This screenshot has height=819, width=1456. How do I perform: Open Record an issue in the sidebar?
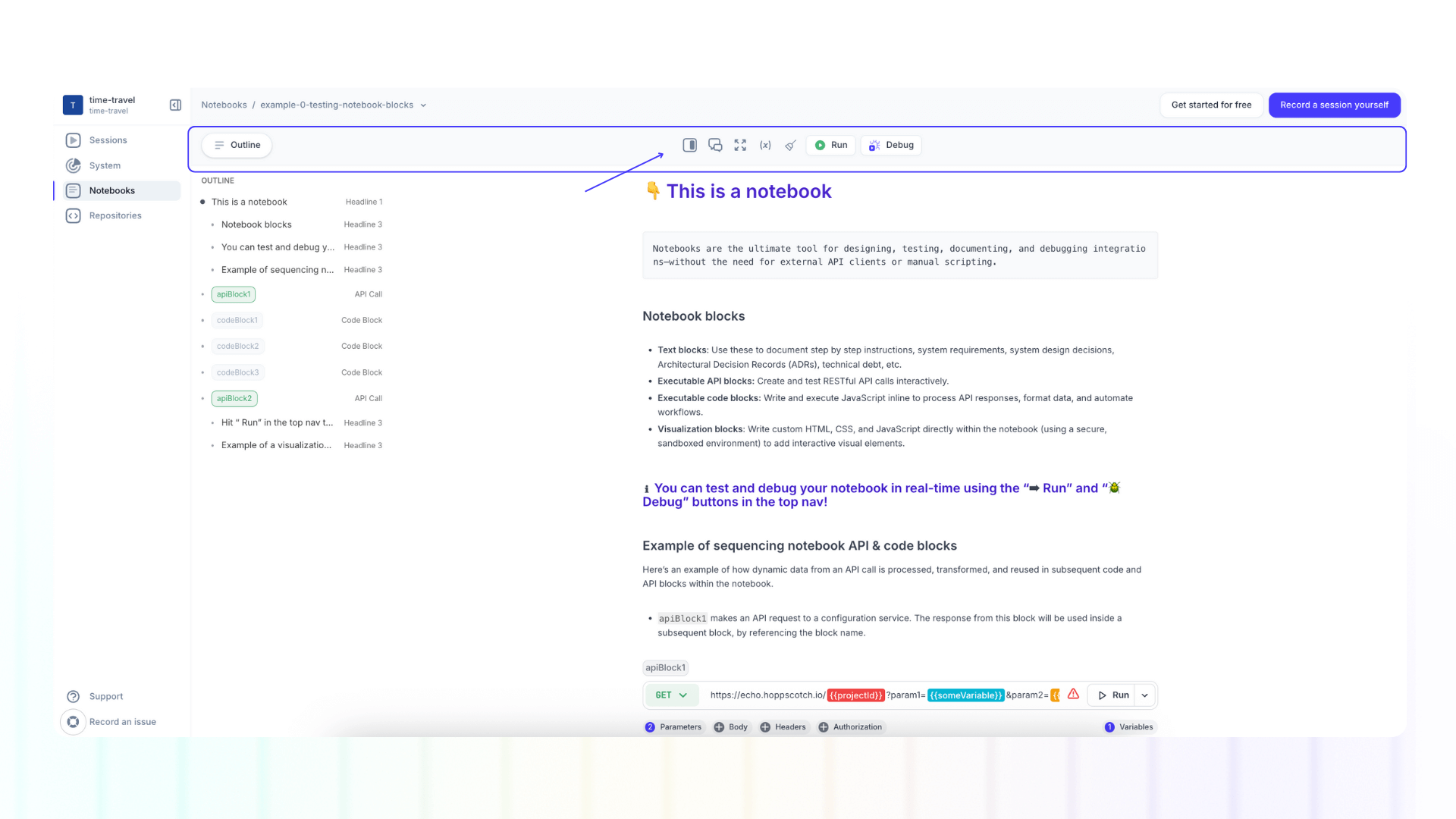click(122, 722)
